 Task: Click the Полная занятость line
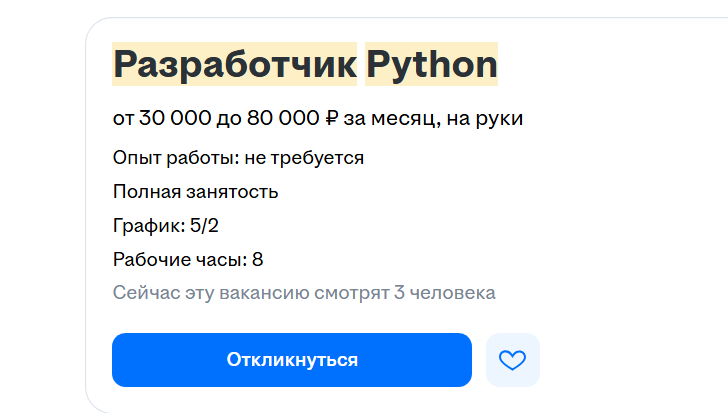(x=195, y=192)
